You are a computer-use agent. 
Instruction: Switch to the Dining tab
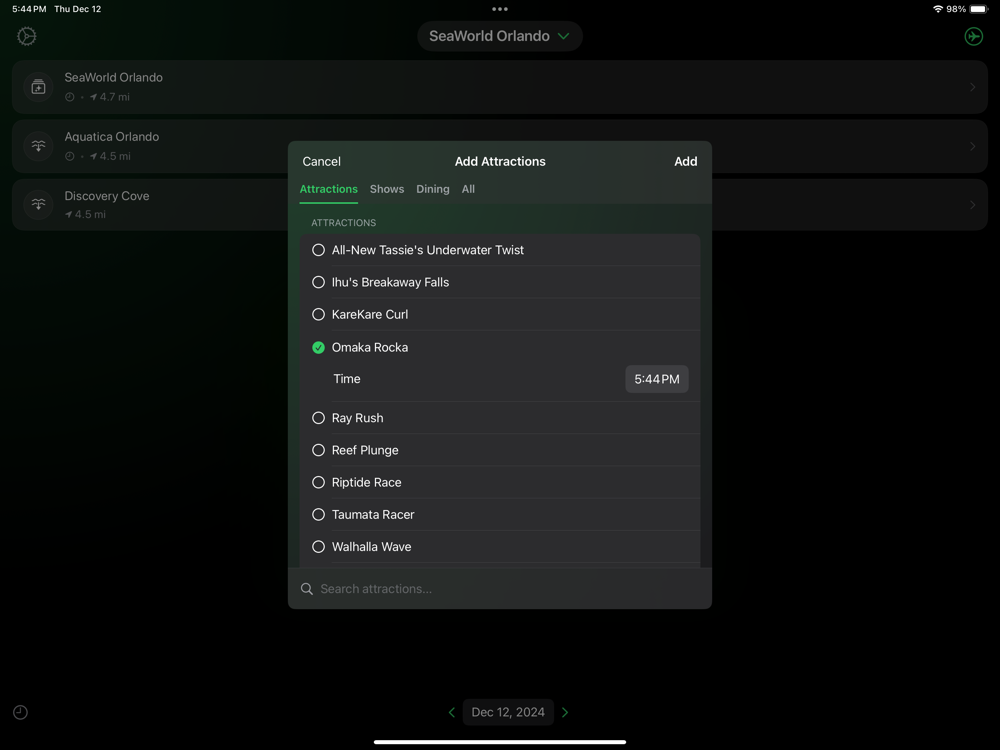(x=432, y=189)
